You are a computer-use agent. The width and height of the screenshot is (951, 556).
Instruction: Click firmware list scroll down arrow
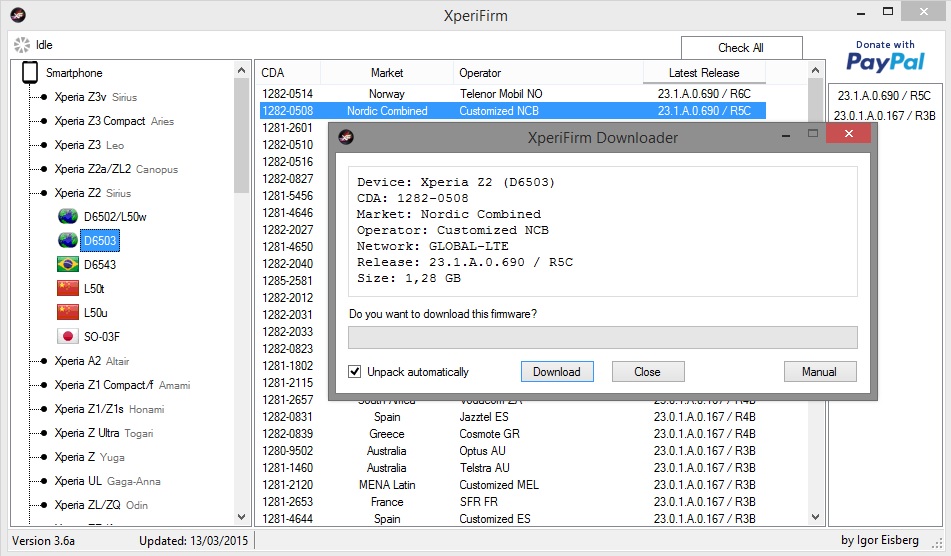[x=816, y=517]
